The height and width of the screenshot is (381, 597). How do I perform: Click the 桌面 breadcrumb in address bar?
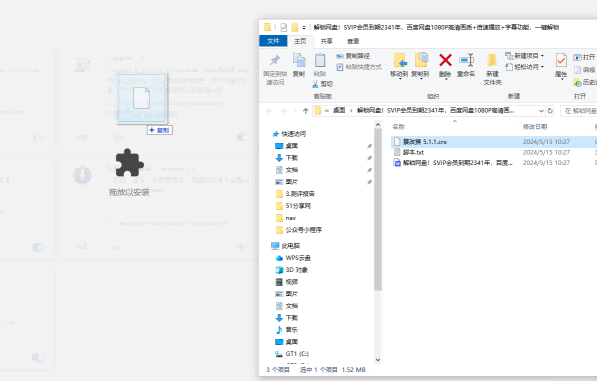(x=339, y=110)
